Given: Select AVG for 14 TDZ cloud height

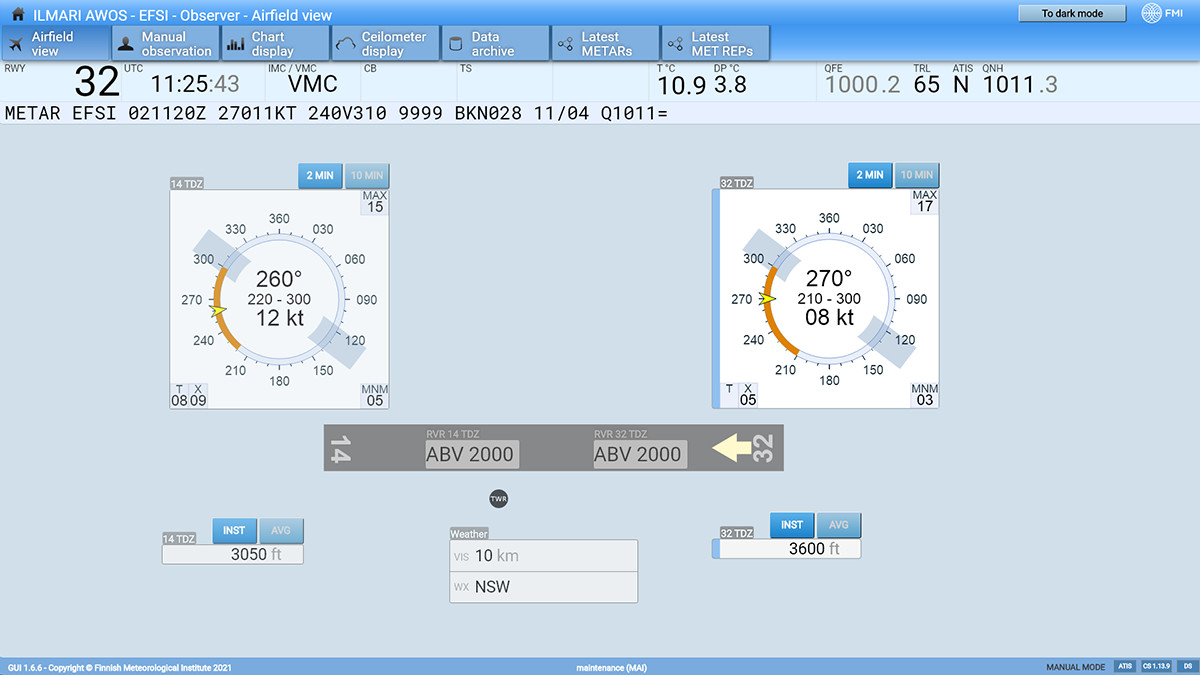Looking at the screenshot, I should [x=281, y=530].
